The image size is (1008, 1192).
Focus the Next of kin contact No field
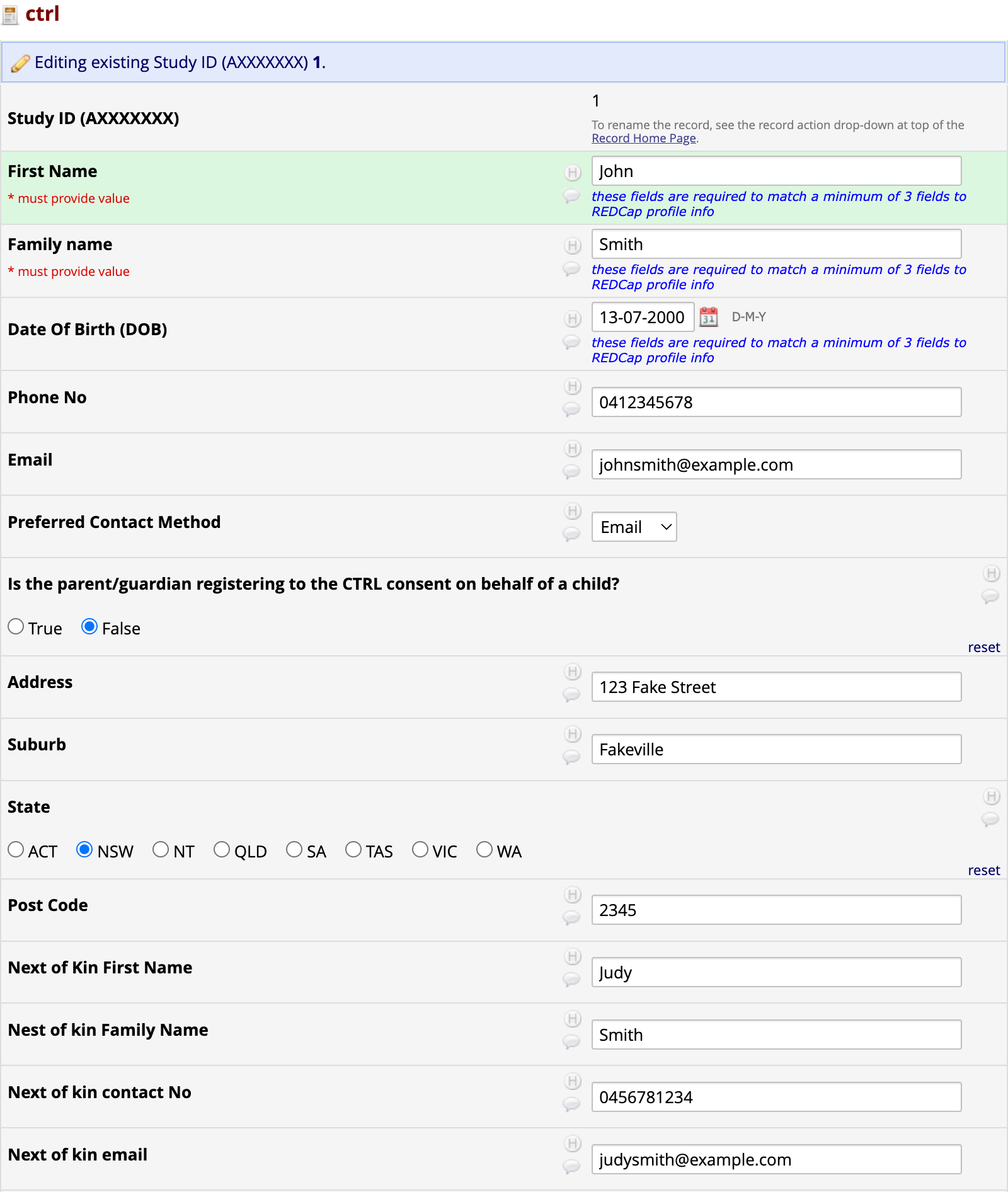click(776, 1097)
